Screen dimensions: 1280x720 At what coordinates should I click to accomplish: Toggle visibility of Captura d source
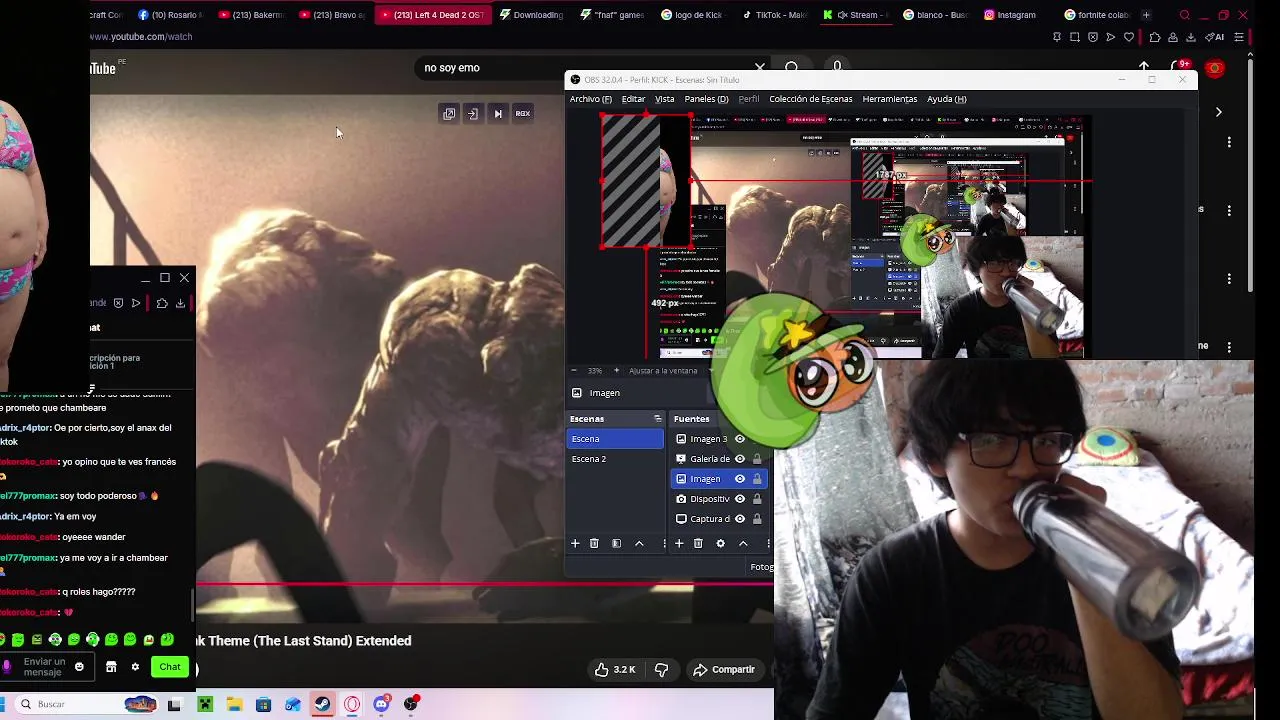point(740,519)
